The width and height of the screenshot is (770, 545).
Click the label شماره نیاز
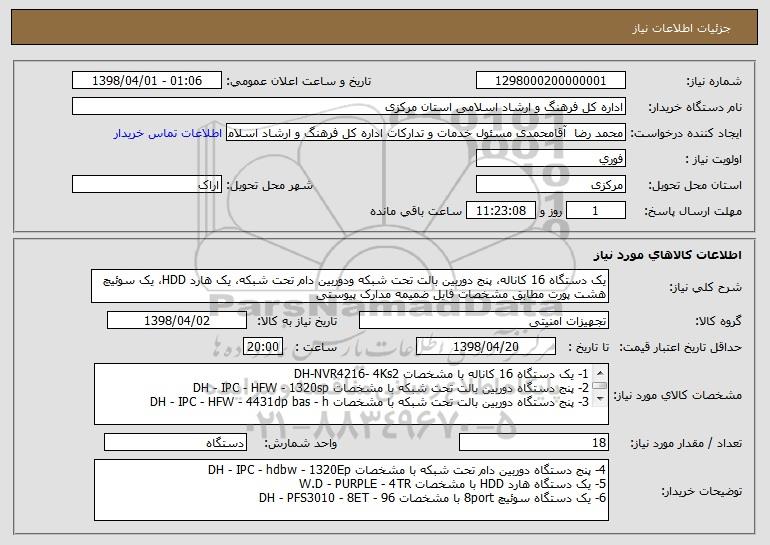coord(716,81)
